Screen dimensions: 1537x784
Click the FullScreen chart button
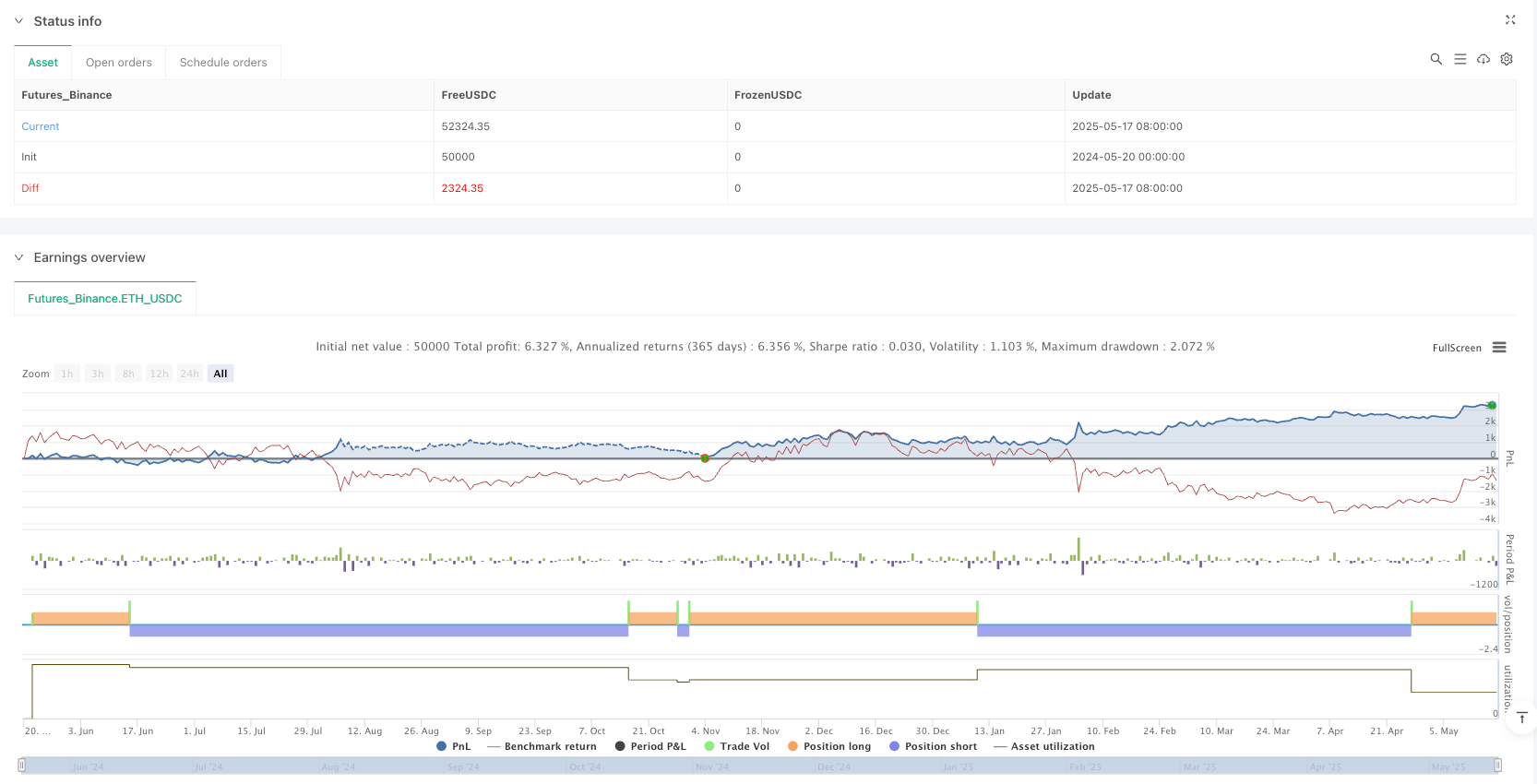[1457, 348]
